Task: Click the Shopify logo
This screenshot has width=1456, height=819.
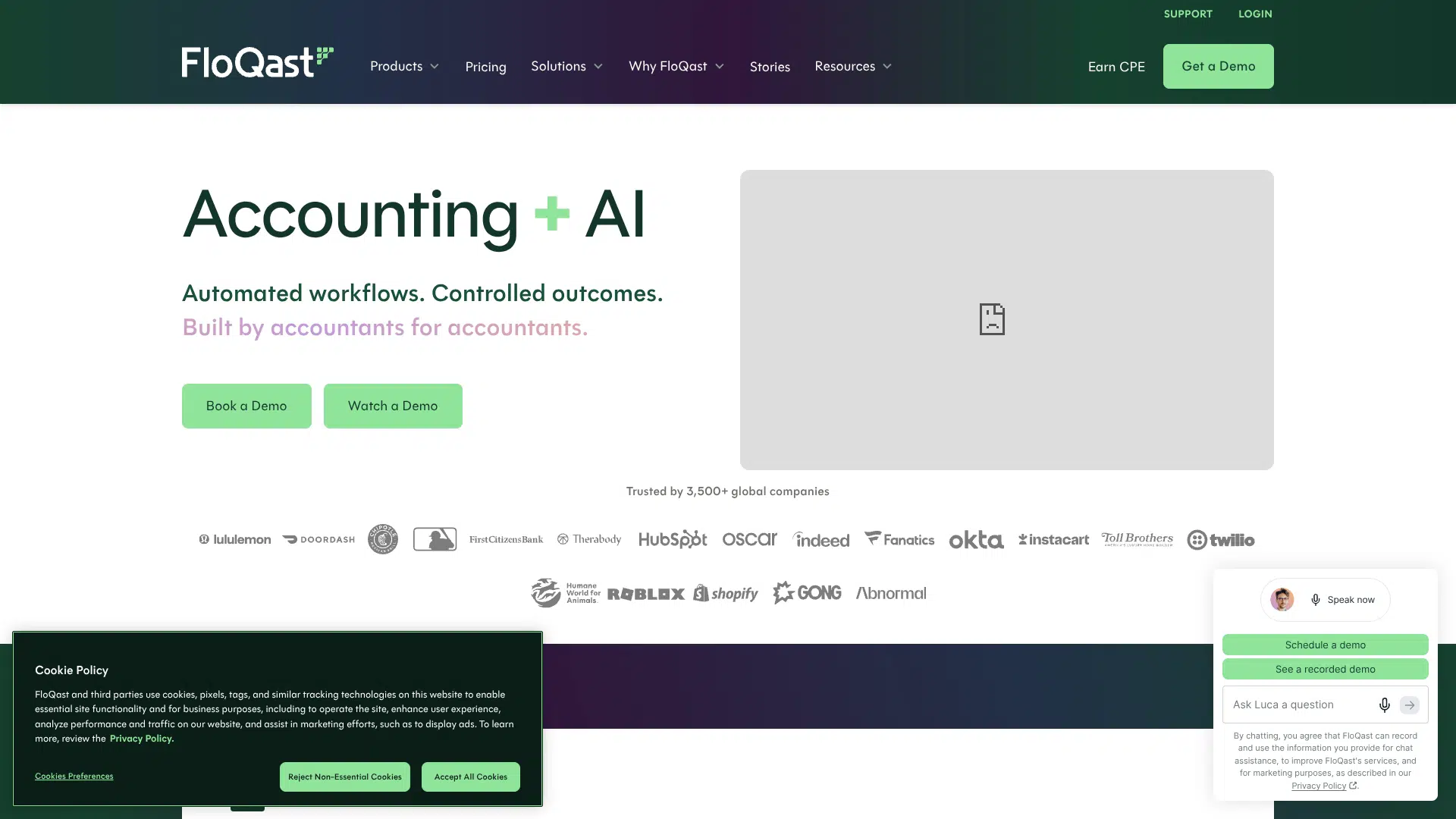Action: pyautogui.click(x=726, y=593)
